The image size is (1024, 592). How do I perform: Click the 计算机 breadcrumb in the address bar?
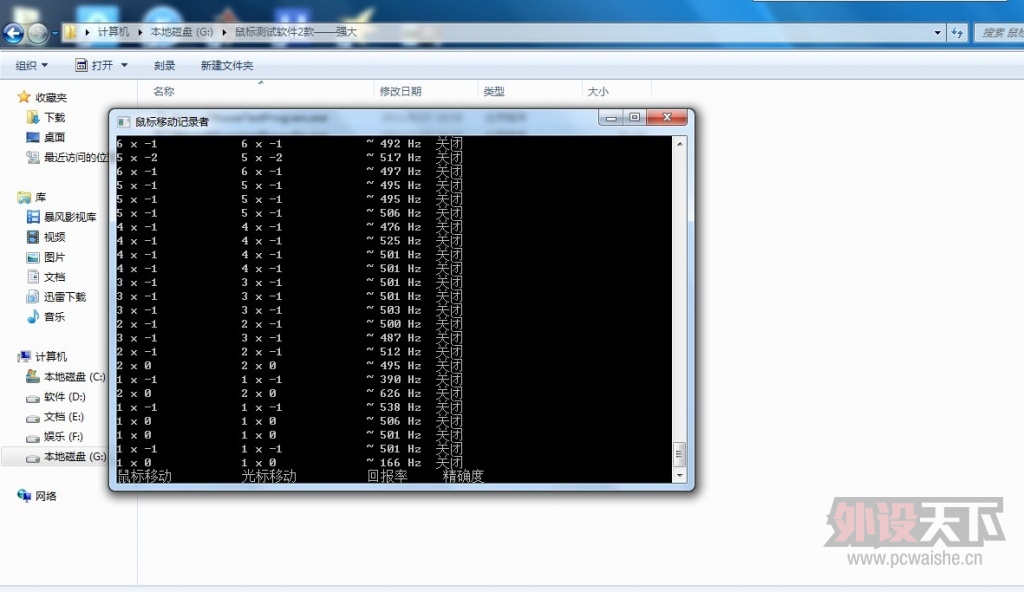113,31
